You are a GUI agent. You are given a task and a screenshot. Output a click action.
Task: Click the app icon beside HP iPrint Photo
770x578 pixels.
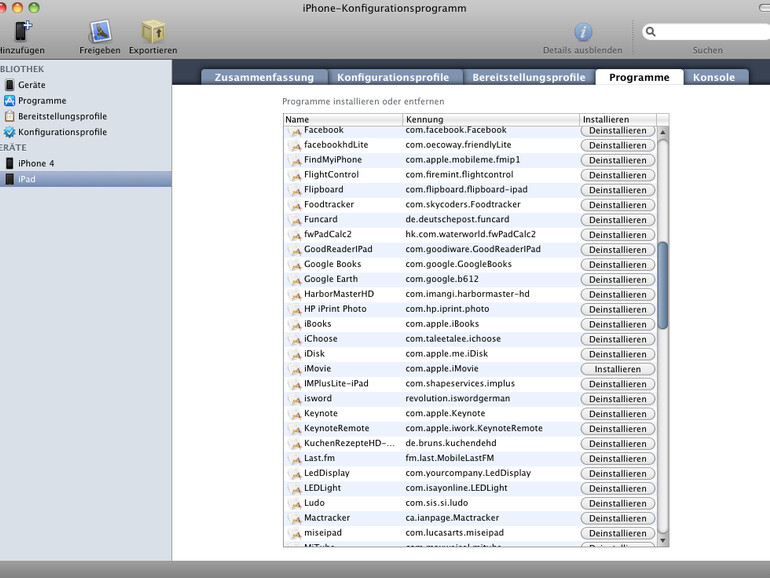[295, 309]
